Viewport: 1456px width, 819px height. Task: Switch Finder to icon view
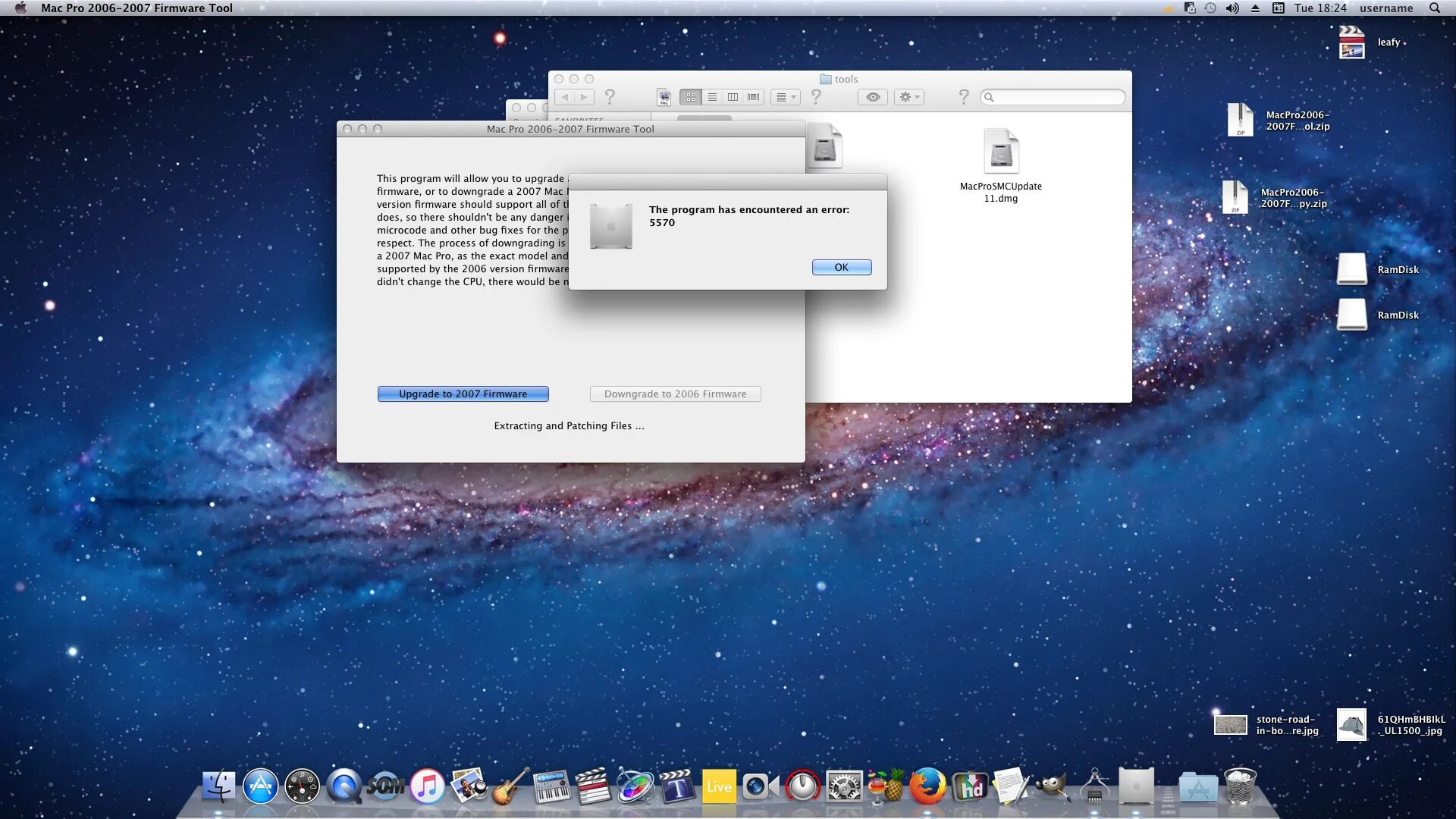691,97
